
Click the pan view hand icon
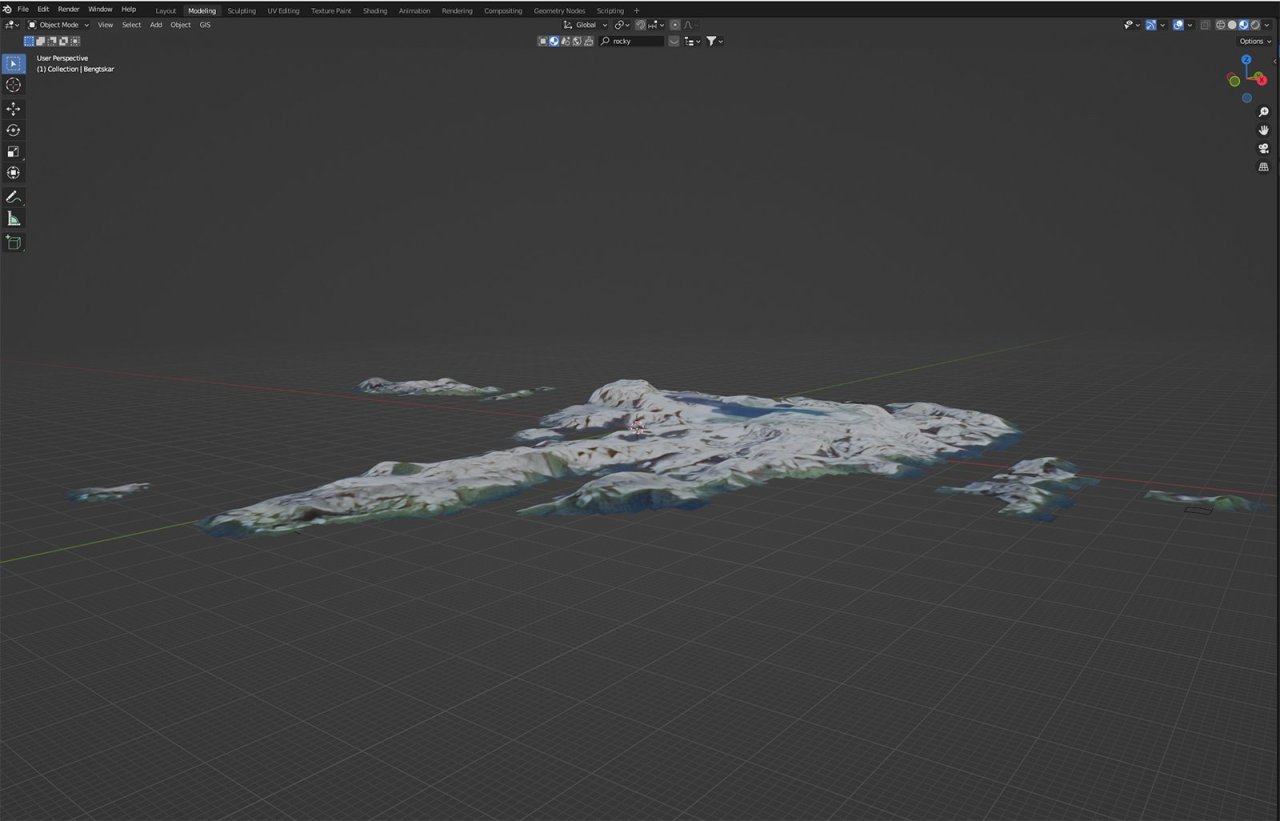(x=1263, y=130)
